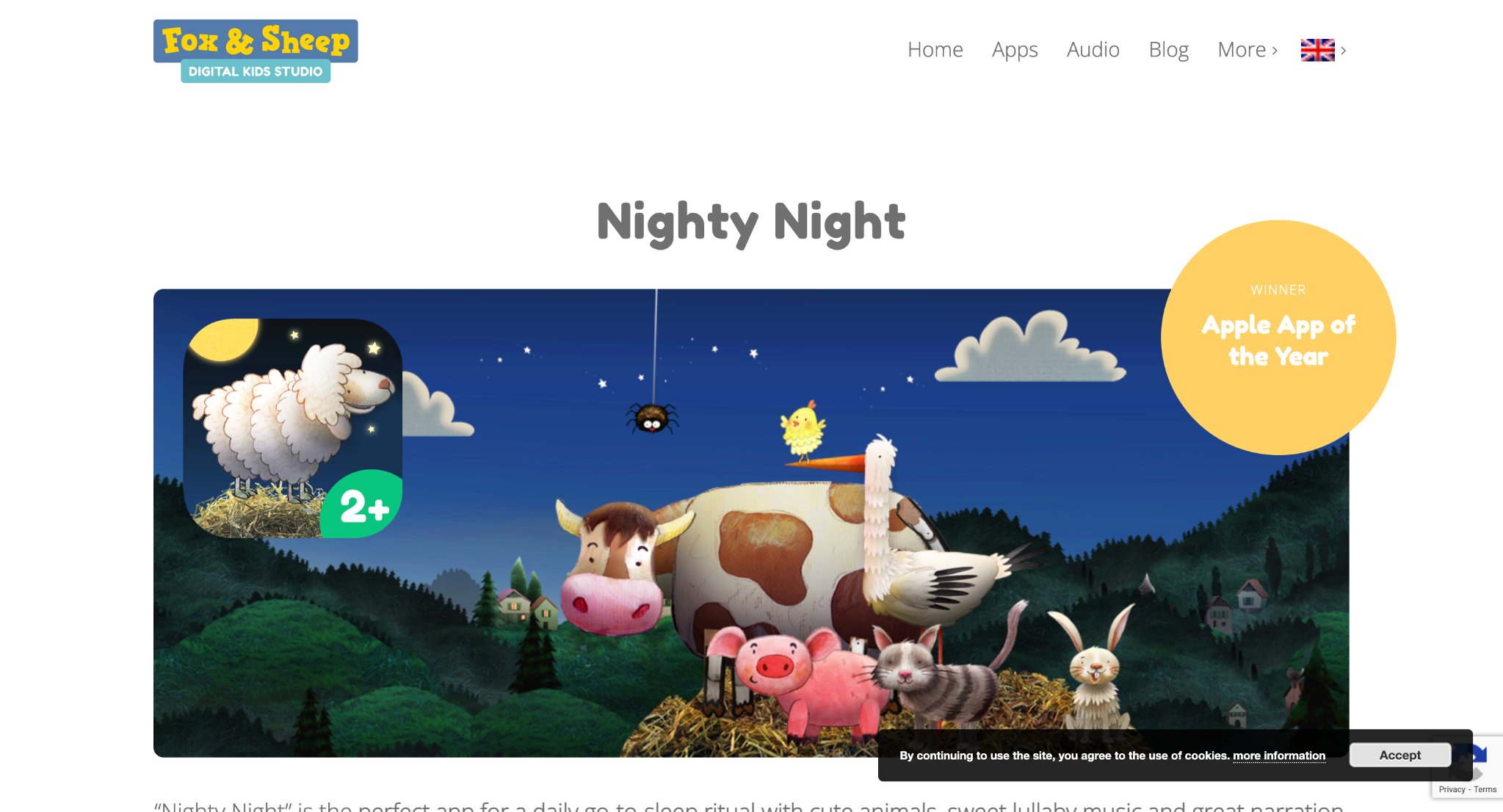Image resolution: width=1503 pixels, height=812 pixels.
Task: Open the Blog page
Action: (1168, 49)
